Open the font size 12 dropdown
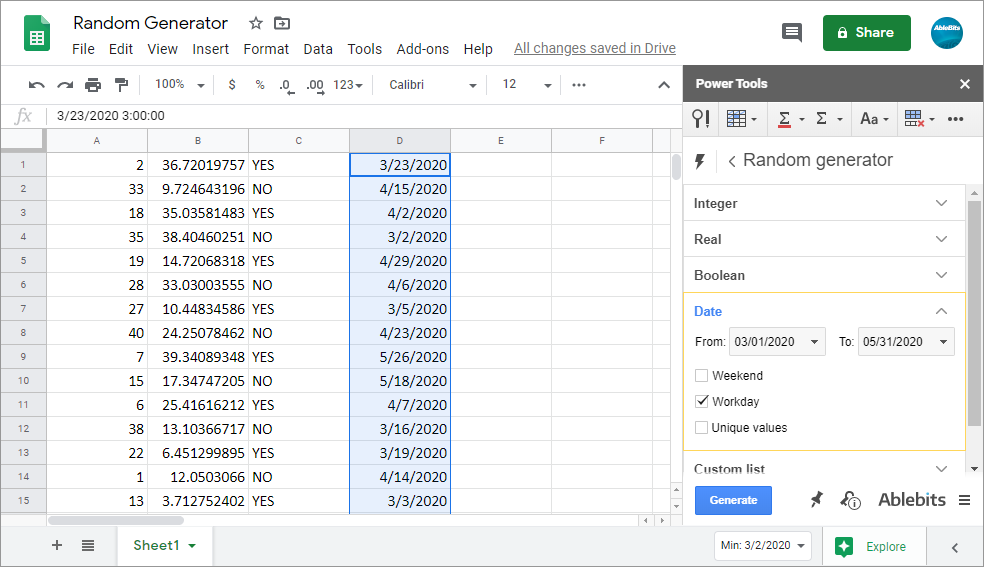Screen dimensions: 984x567 (x=527, y=85)
